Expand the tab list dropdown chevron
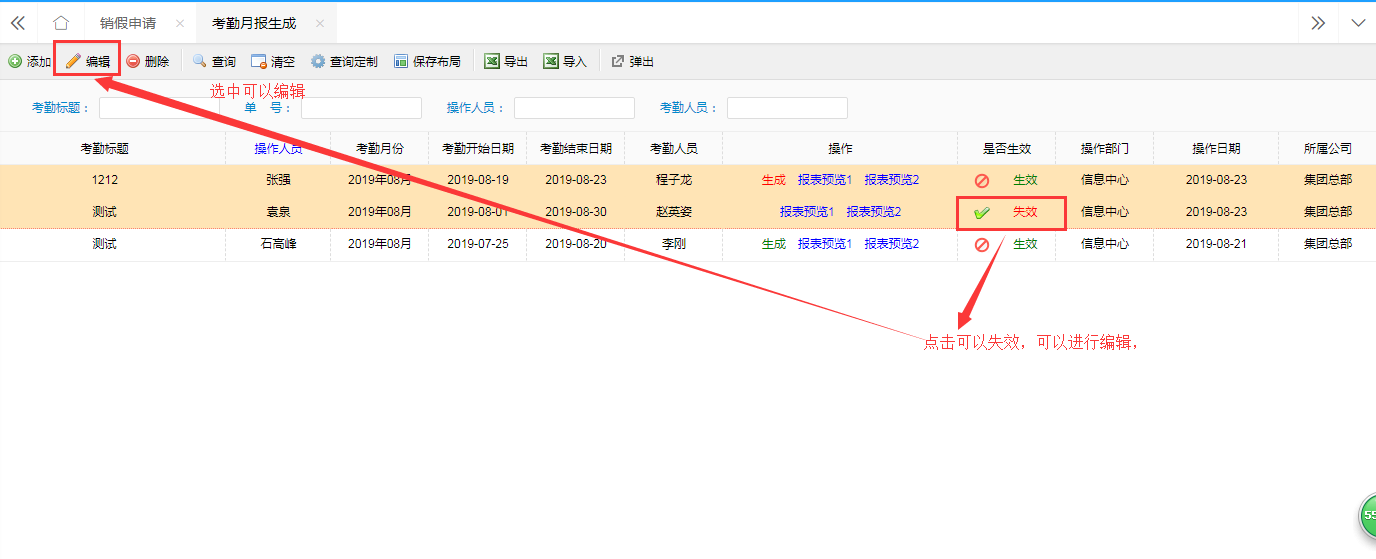Image resolution: width=1376 pixels, height=559 pixels. coord(1357,23)
